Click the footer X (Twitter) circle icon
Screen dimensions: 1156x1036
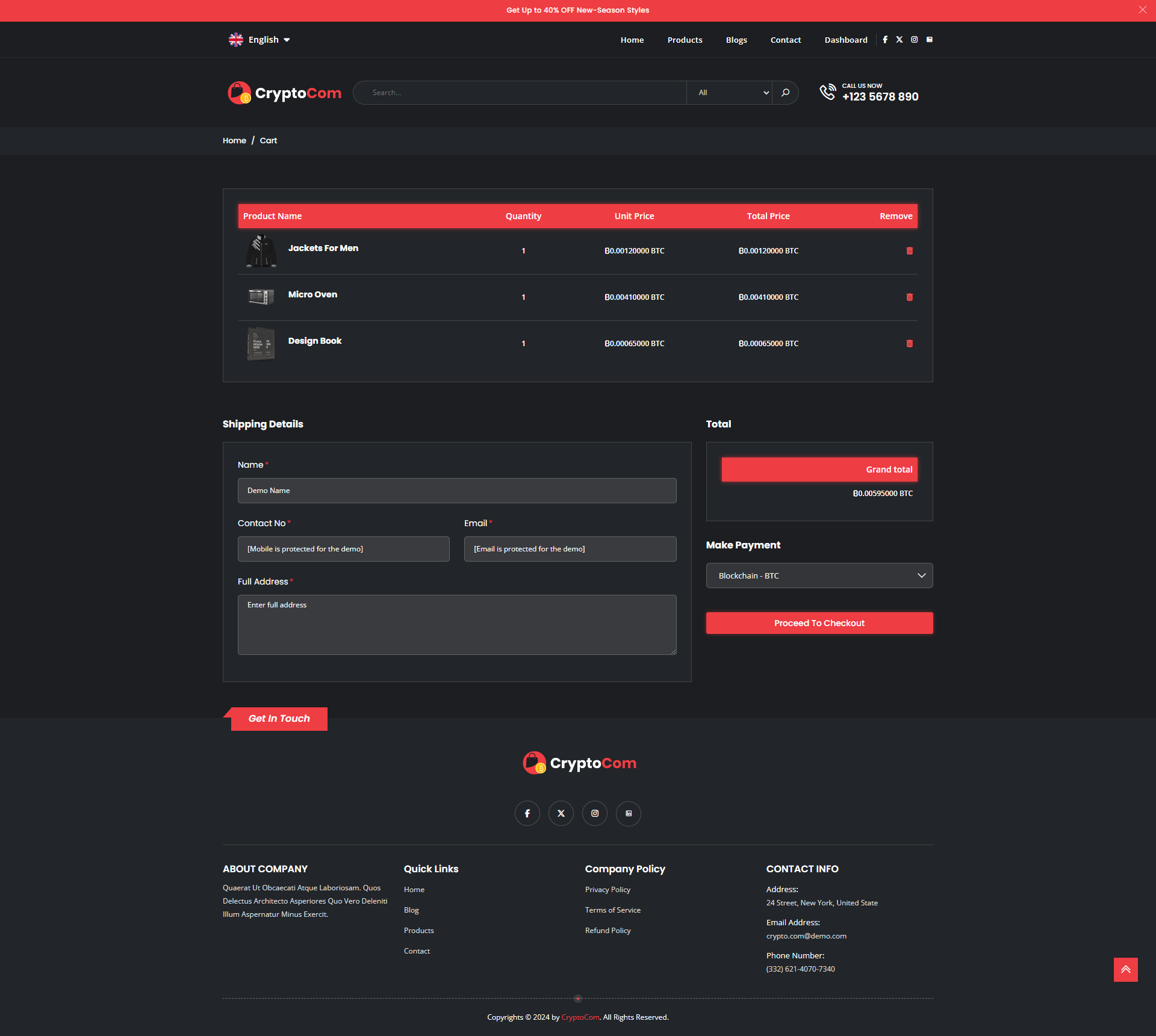point(561,813)
